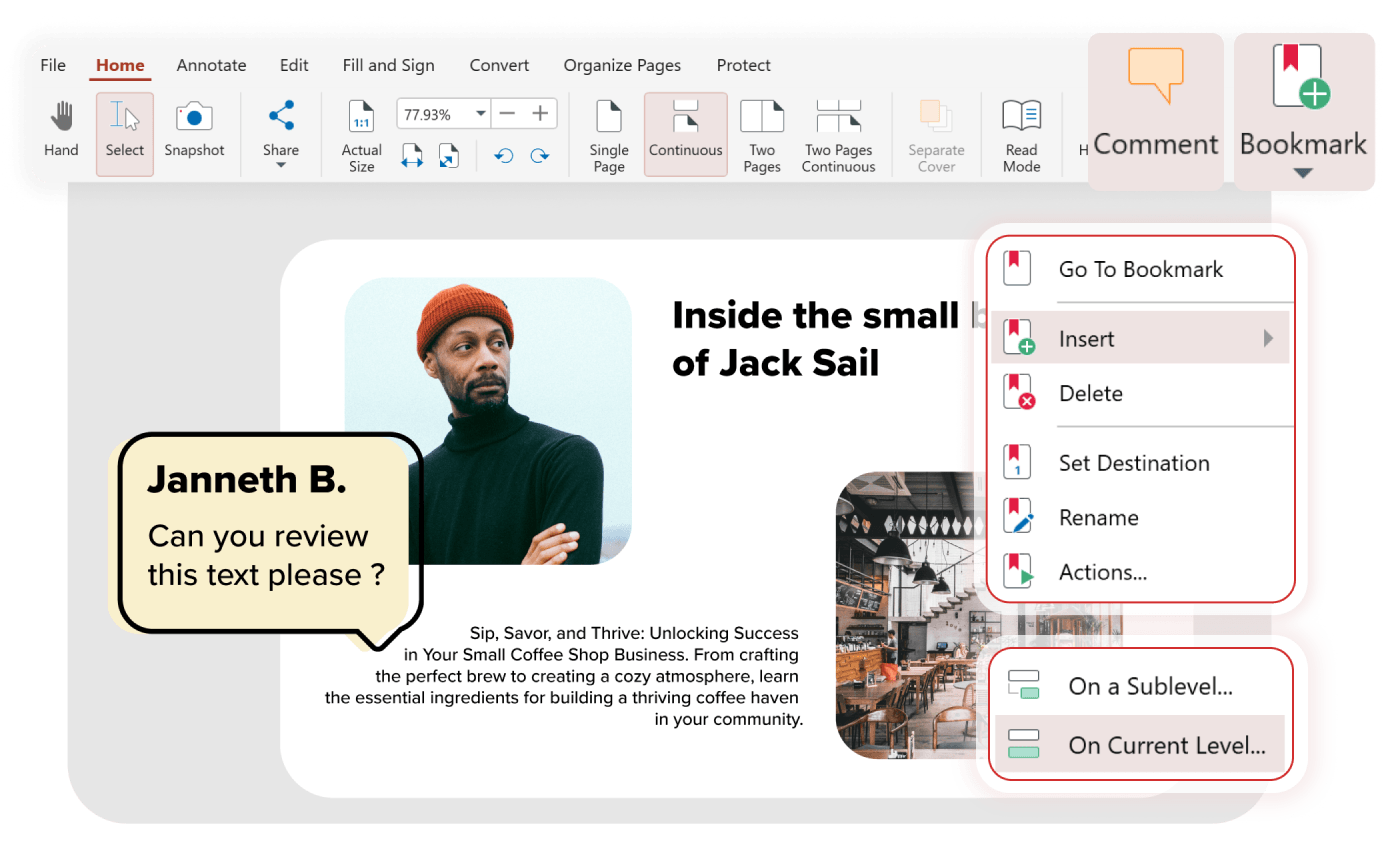1400x863 pixels.
Task: Open the Share dropdown arrow
Action: coord(281,166)
